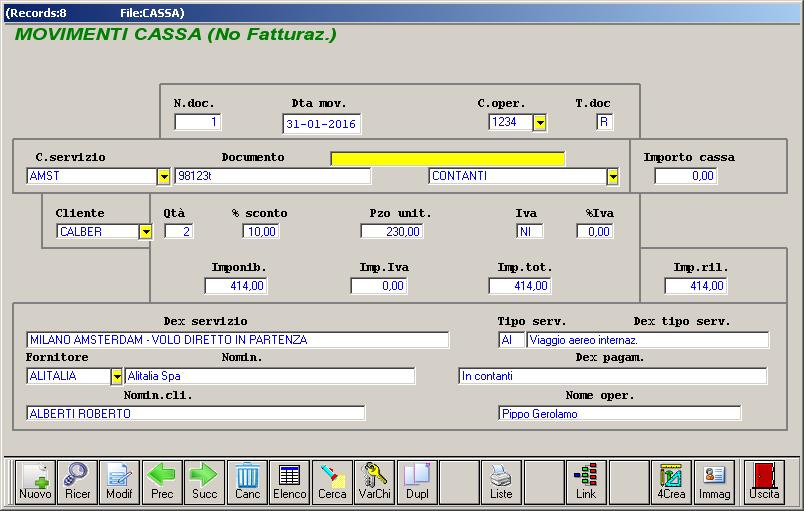
Task: Click the C.oper. field with 1234
Action: pos(511,122)
